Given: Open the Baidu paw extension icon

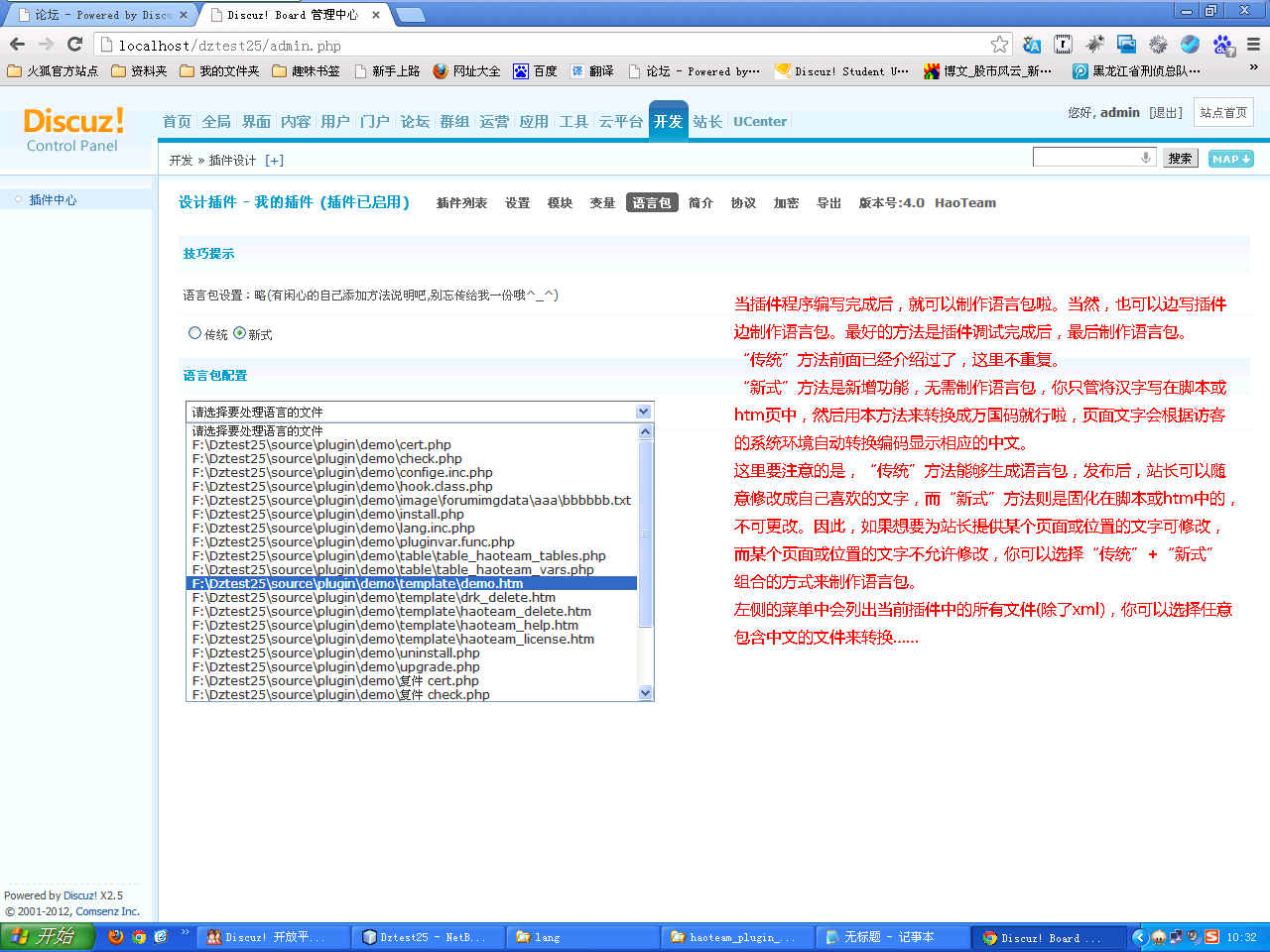Looking at the screenshot, I should (1222, 45).
